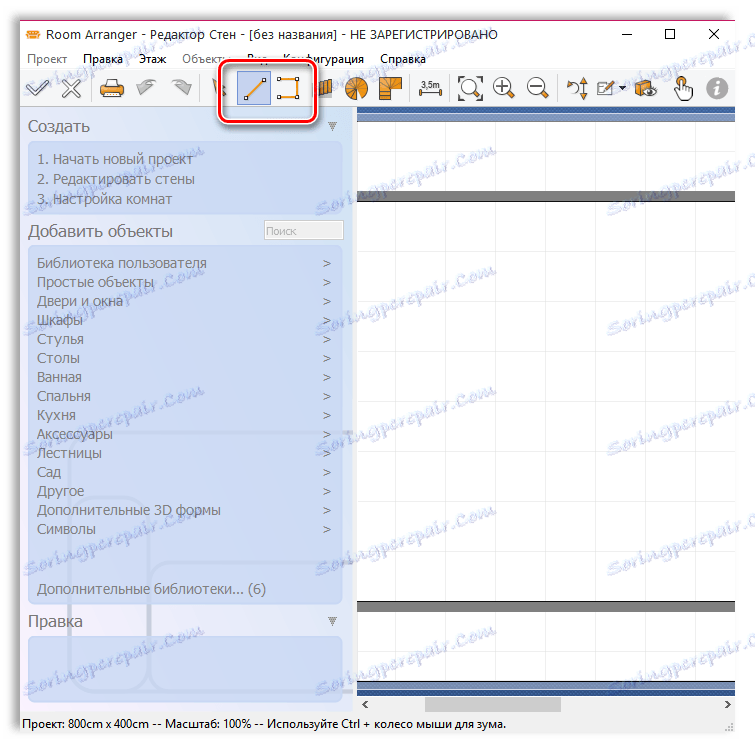Image resolution: width=755 pixels, height=752 pixels.
Task: Confirm wall edits with the checkmark icon
Action: click(x=37, y=88)
